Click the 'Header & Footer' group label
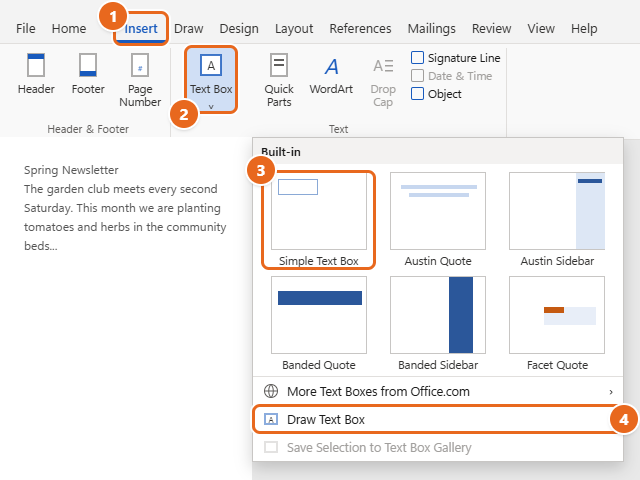The height and width of the screenshot is (480, 640). (88, 129)
